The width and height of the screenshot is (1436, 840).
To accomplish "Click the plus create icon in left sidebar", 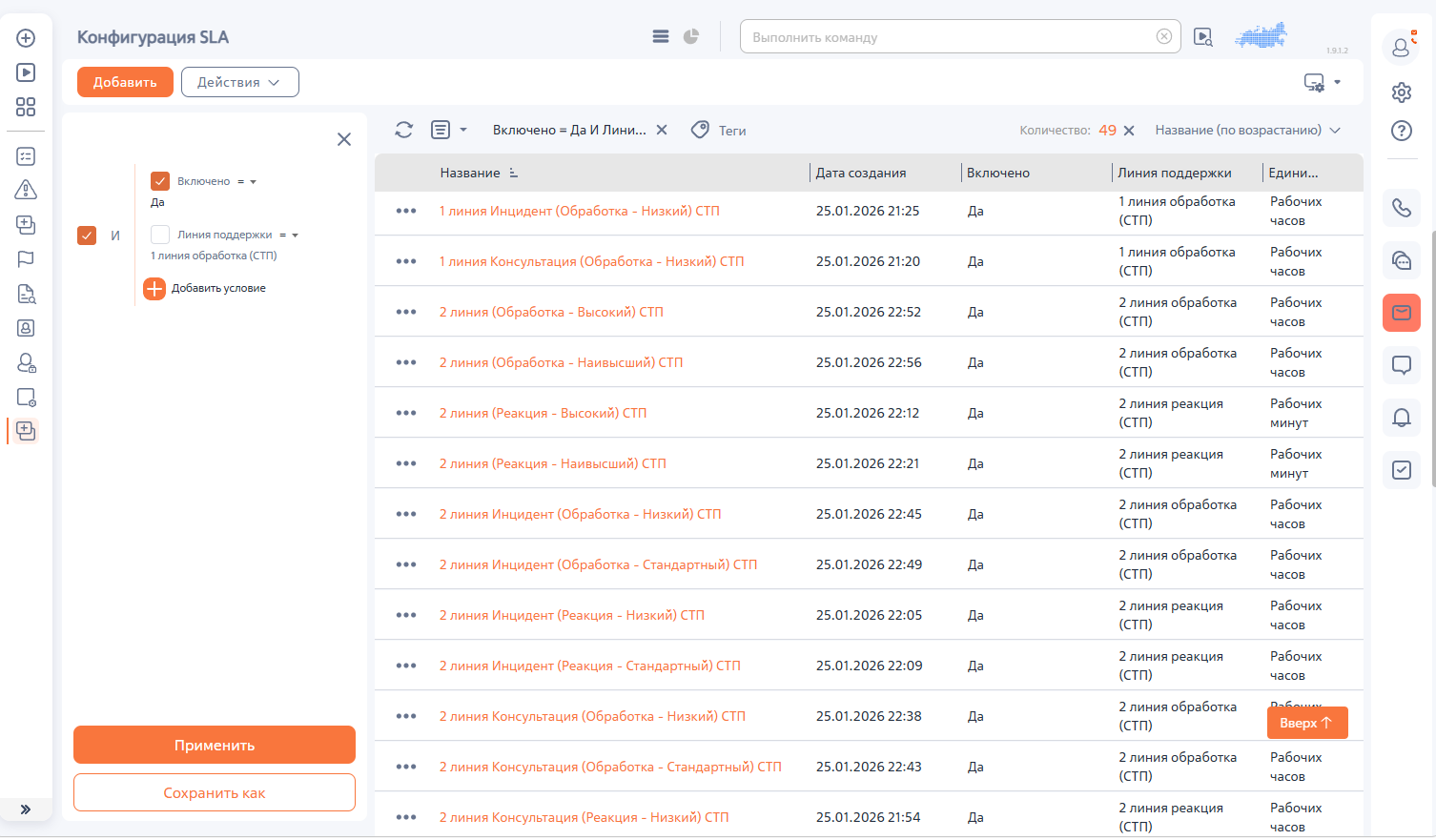I will pos(26,38).
